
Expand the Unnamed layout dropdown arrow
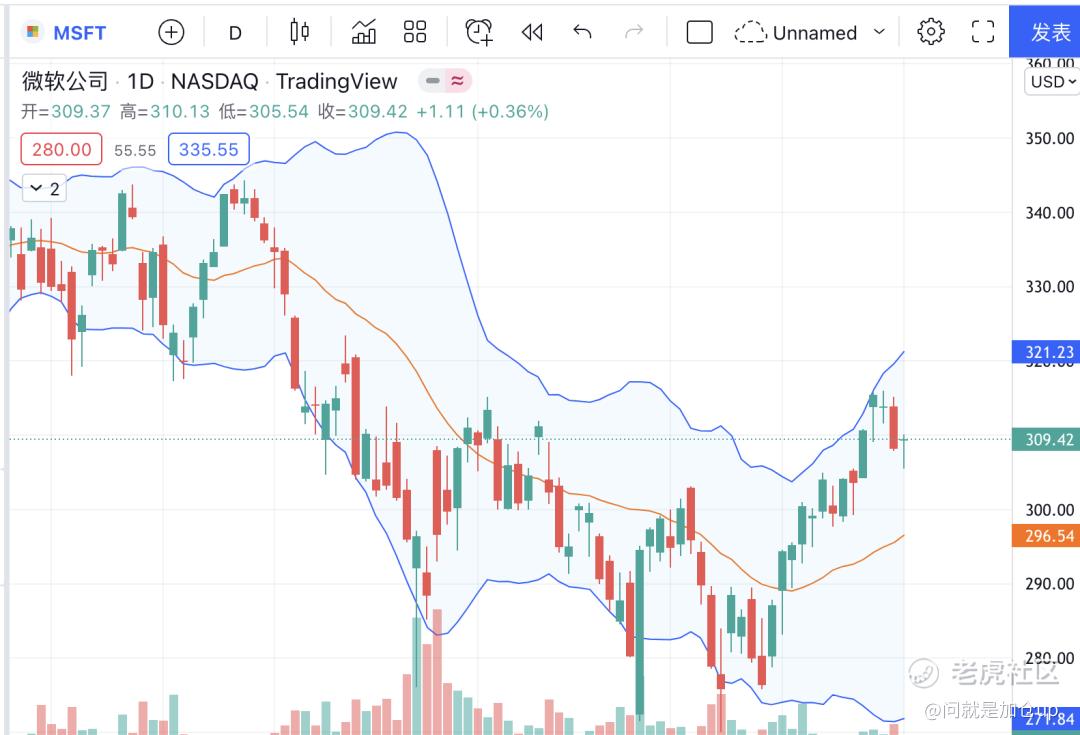(880, 32)
